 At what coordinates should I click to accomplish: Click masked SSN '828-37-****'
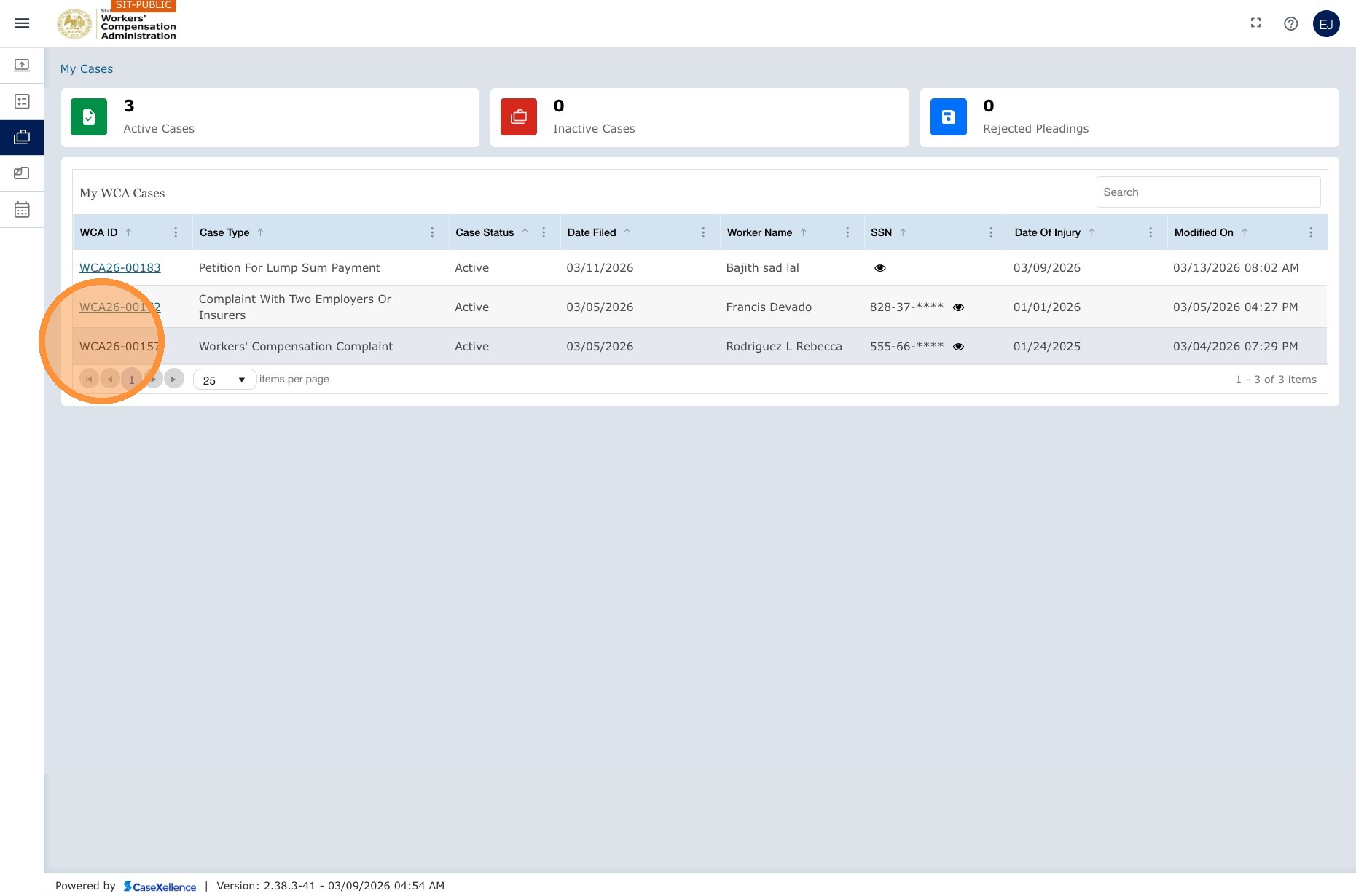click(906, 307)
